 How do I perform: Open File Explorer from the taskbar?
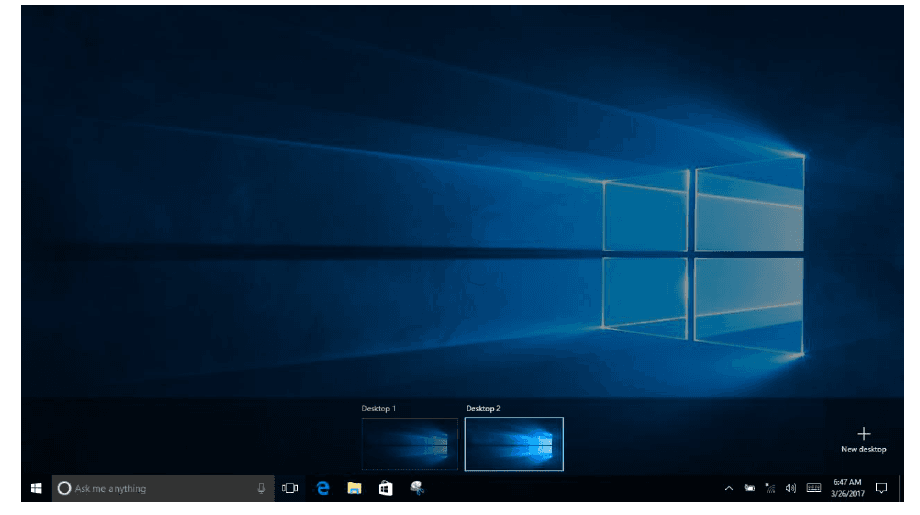pos(354,488)
